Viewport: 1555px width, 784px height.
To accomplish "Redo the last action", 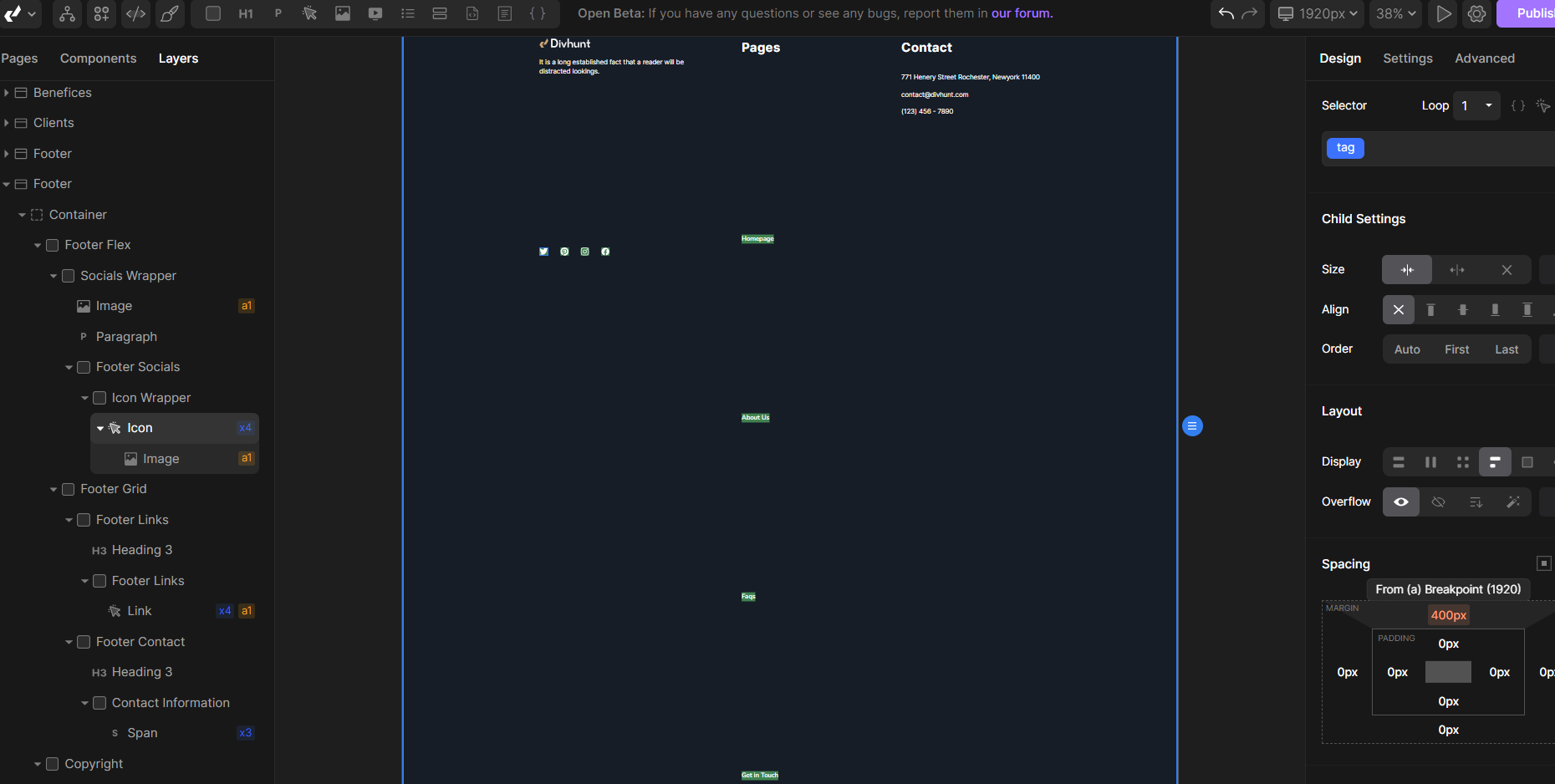I will coord(1250,13).
